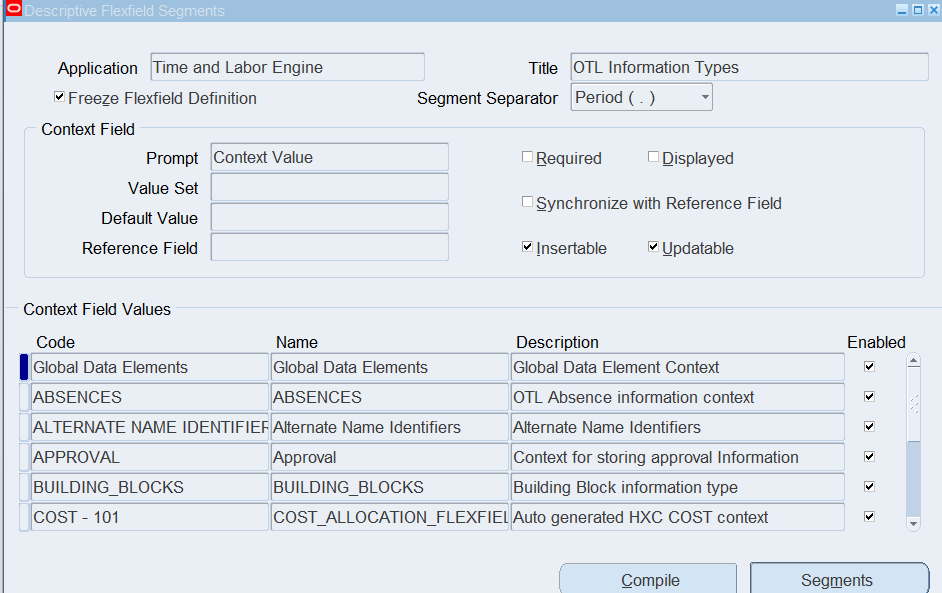Click the scrollbar down arrow in Context Field Values

click(913, 523)
